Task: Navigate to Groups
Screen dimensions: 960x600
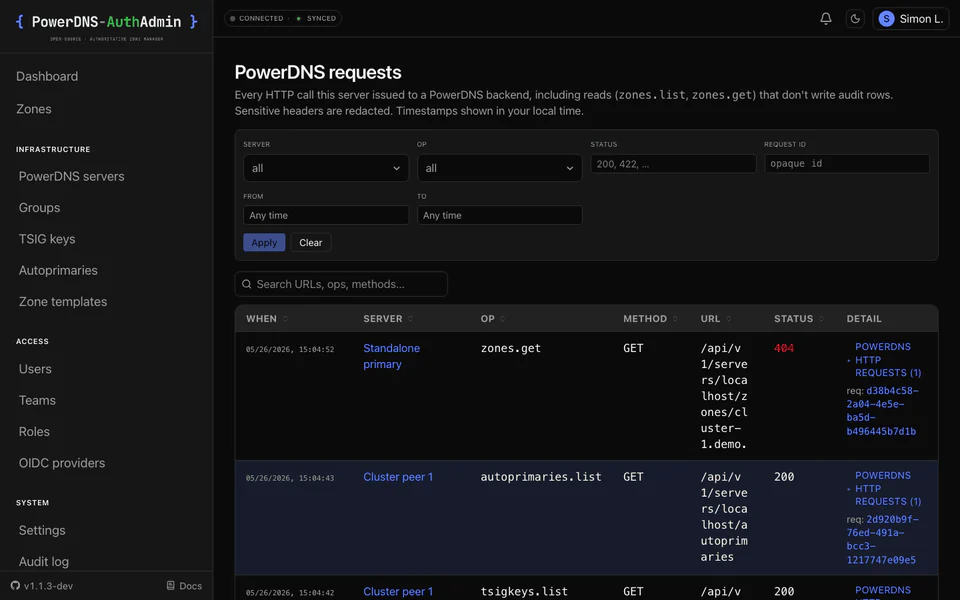Action: 39,208
